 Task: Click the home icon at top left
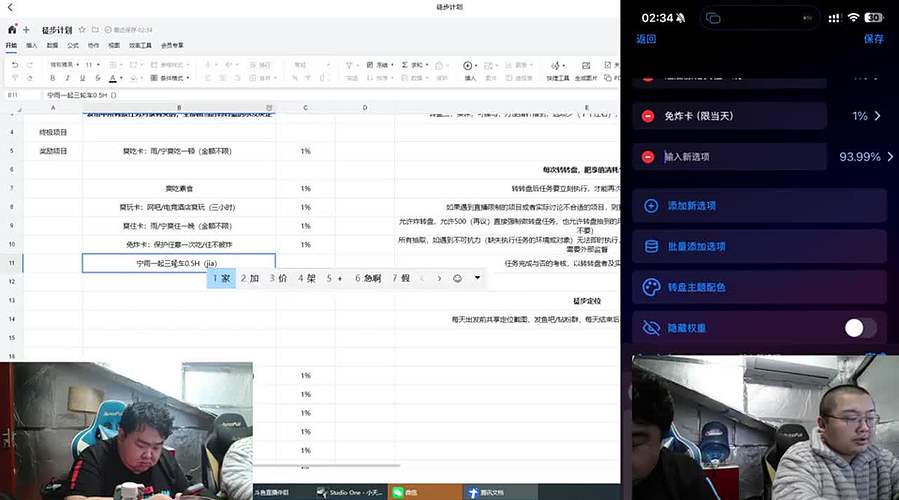[x=12, y=30]
